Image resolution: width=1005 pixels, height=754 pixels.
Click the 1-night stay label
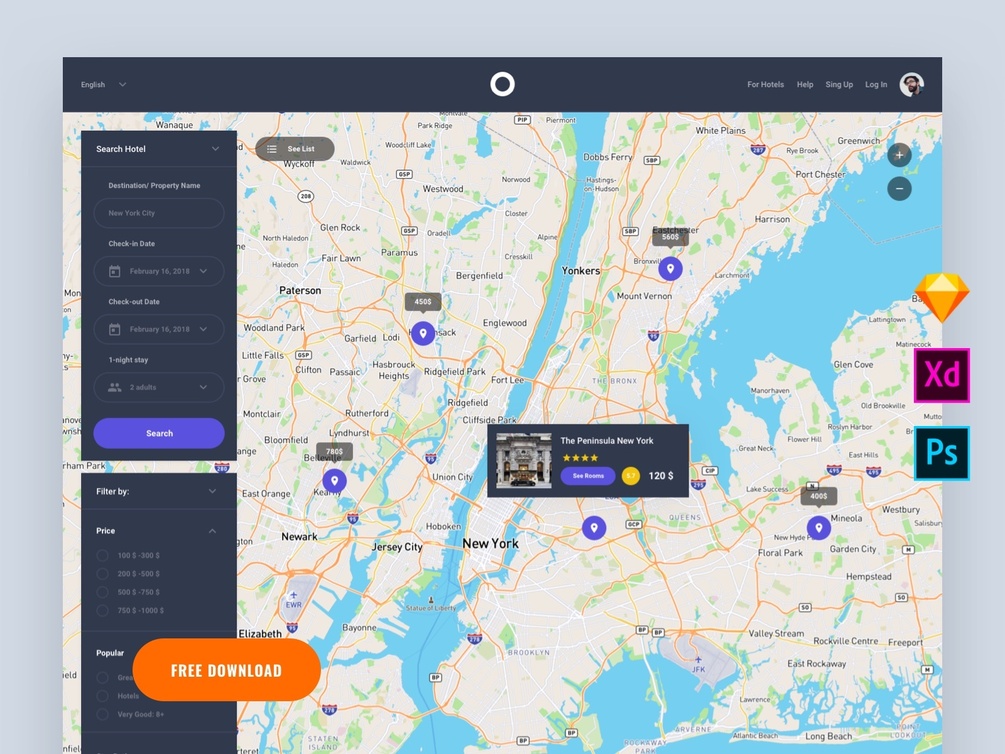(128, 360)
